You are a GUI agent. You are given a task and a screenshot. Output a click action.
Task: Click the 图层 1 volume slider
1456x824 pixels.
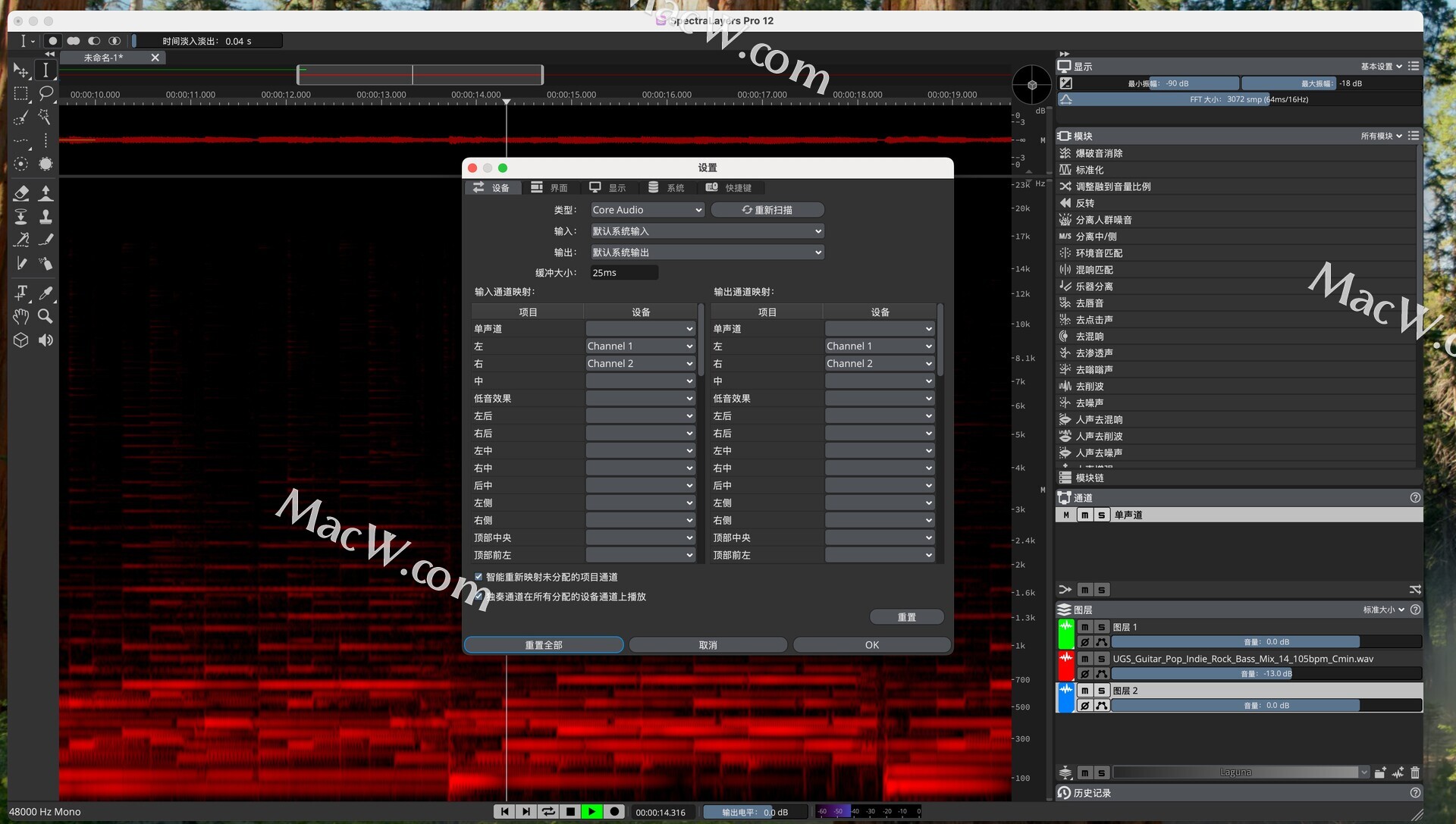click(x=1265, y=642)
